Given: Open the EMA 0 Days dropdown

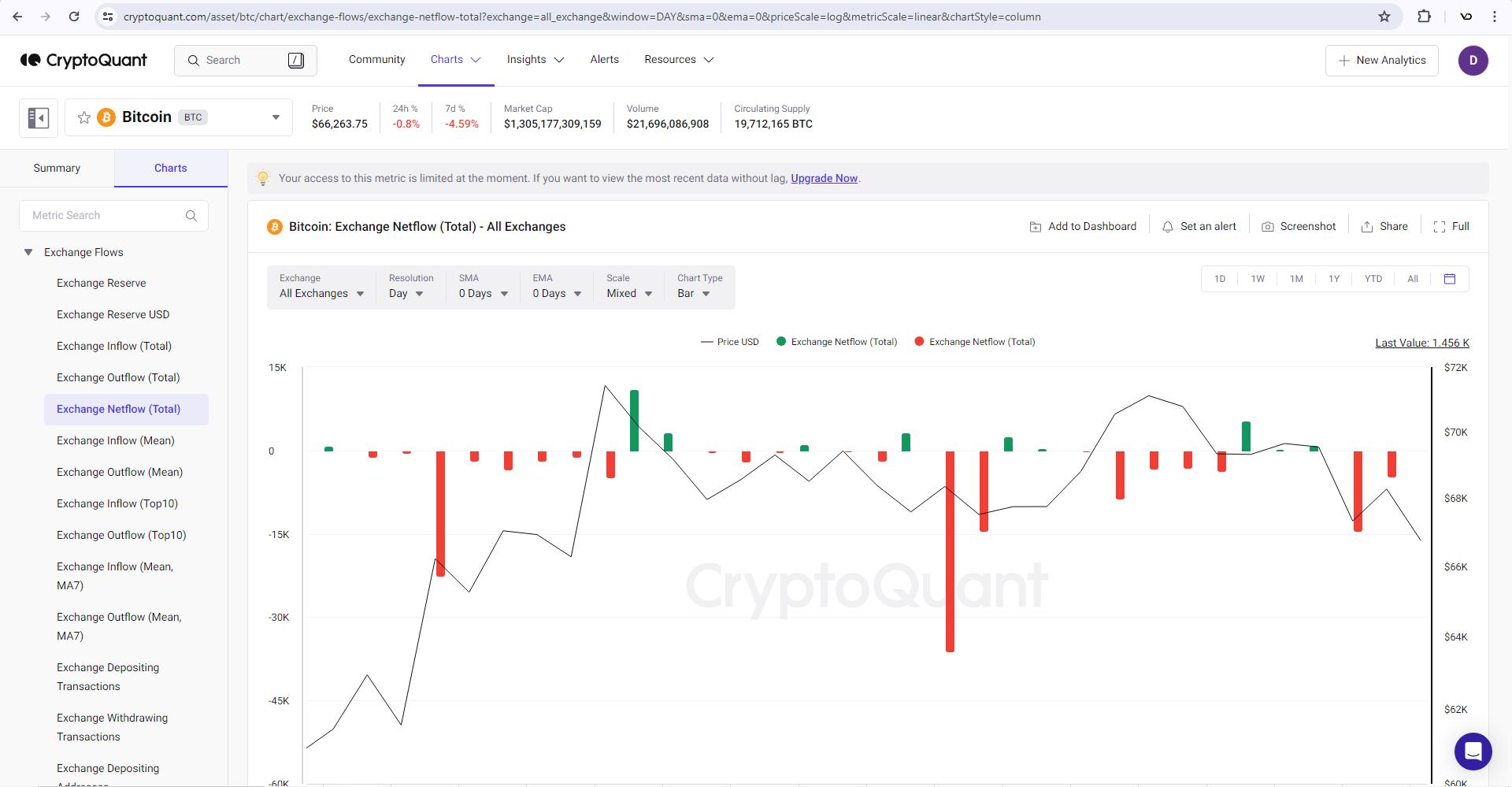Looking at the screenshot, I should coord(556,288).
